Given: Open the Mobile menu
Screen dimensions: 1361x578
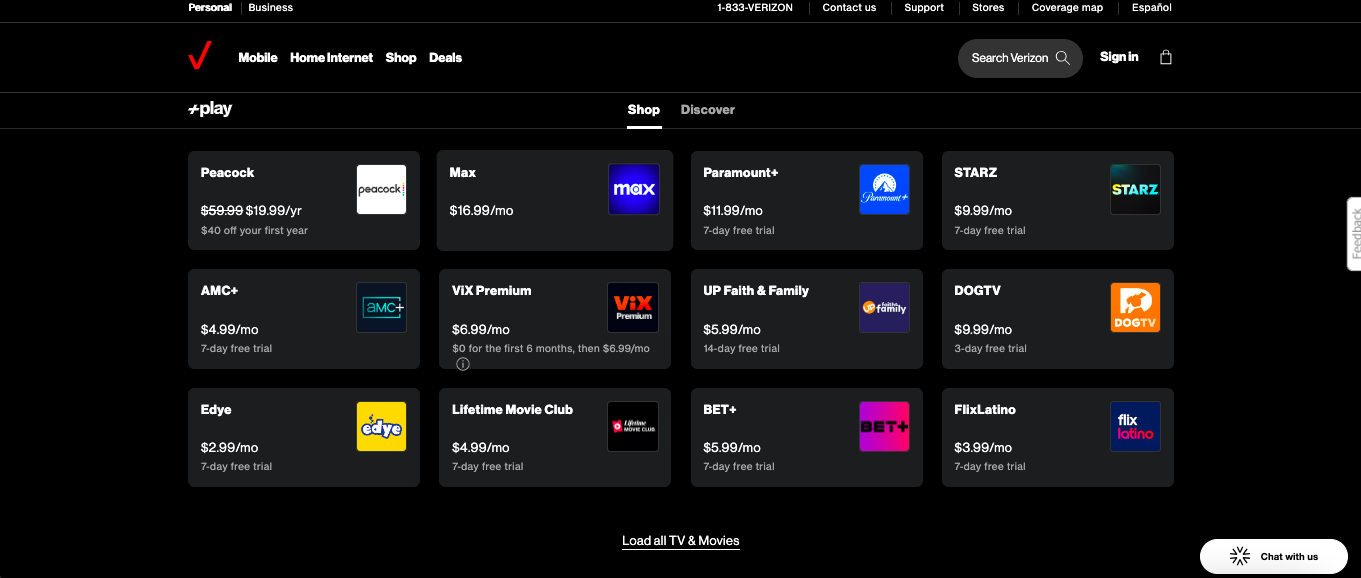Looking at the screenshot, I should point(258,57).
